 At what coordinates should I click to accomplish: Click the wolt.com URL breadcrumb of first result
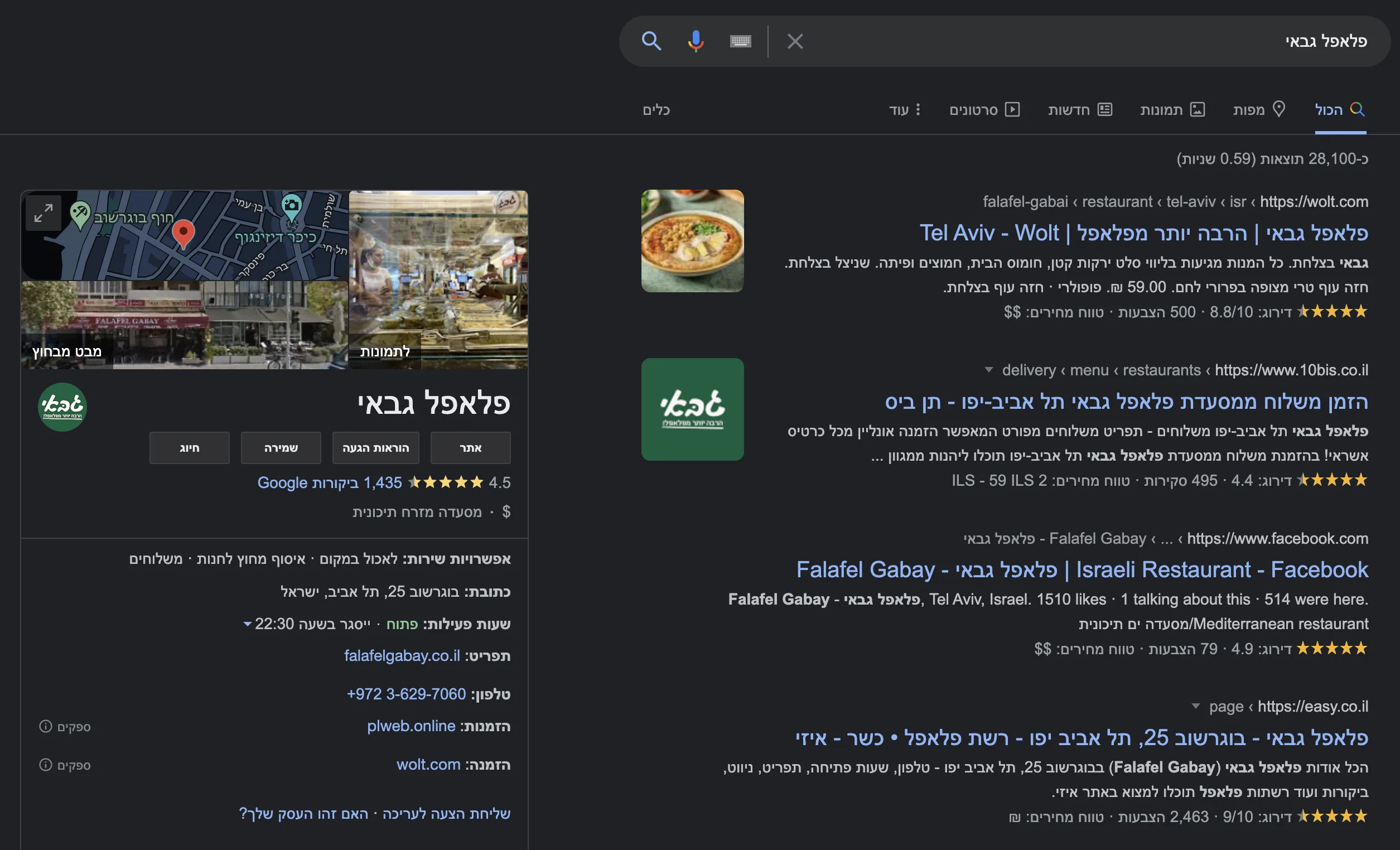pos(1176,202)
